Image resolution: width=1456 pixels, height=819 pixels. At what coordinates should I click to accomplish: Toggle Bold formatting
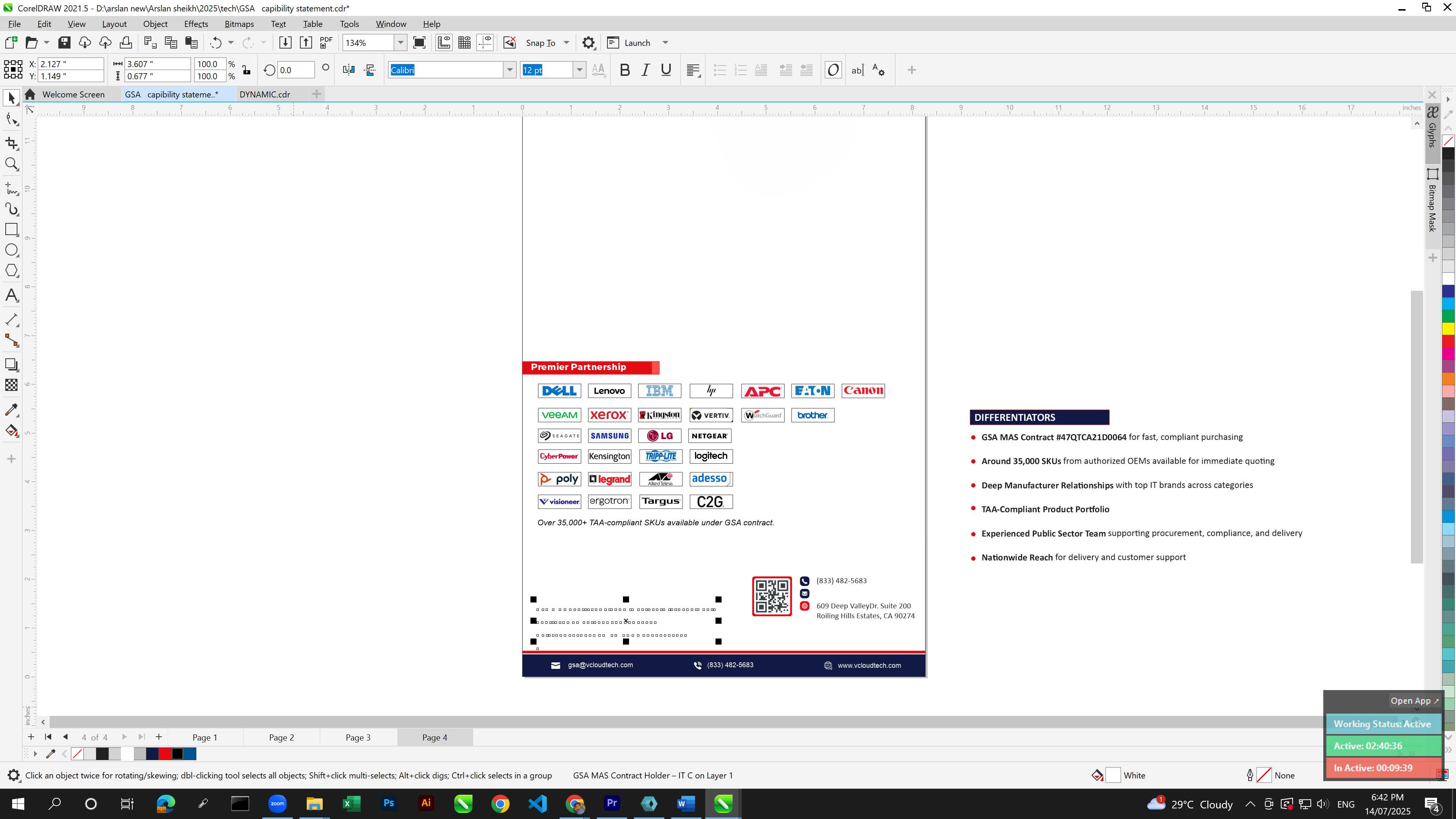(x=624, y=70)
